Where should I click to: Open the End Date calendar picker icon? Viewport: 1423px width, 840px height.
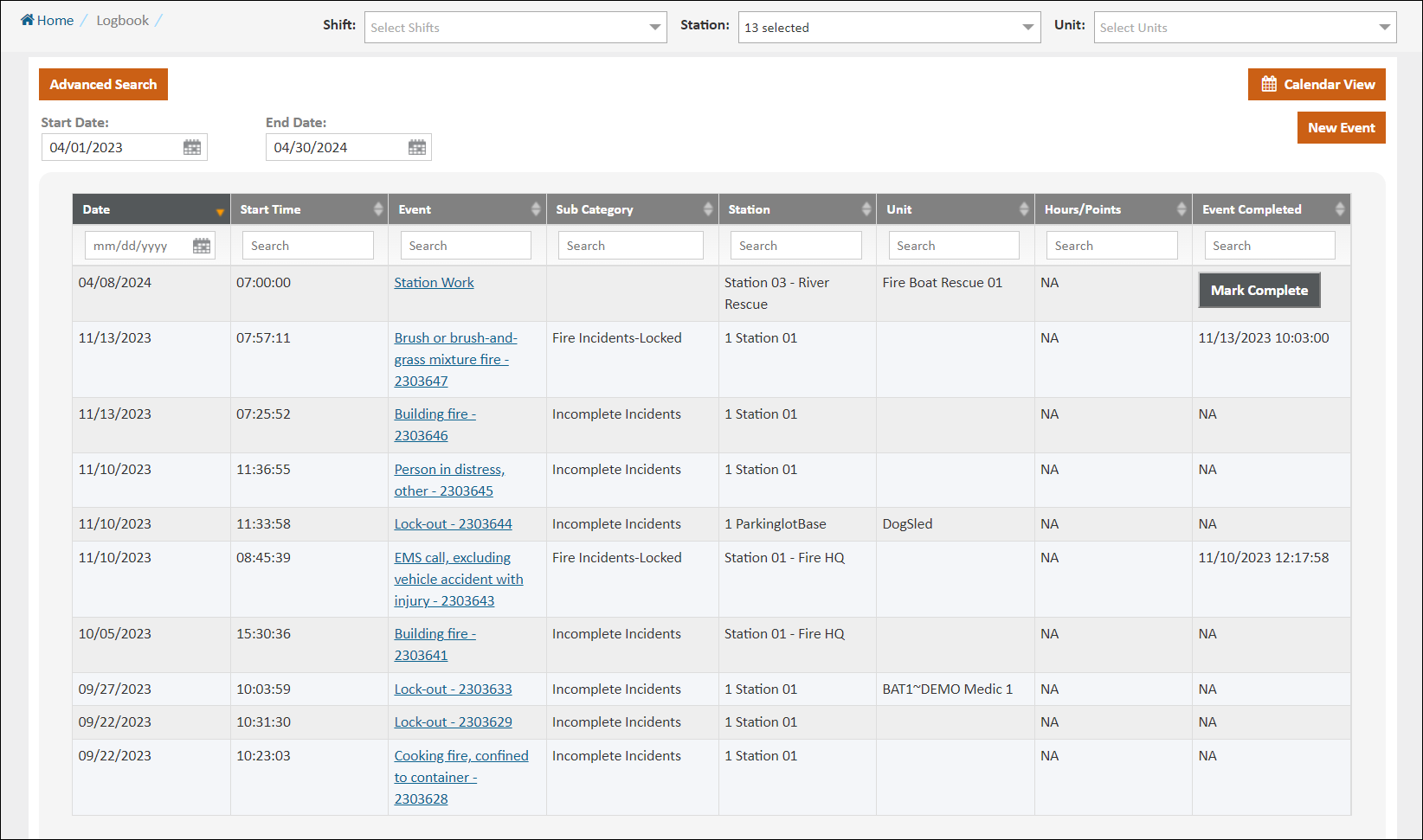416,147
